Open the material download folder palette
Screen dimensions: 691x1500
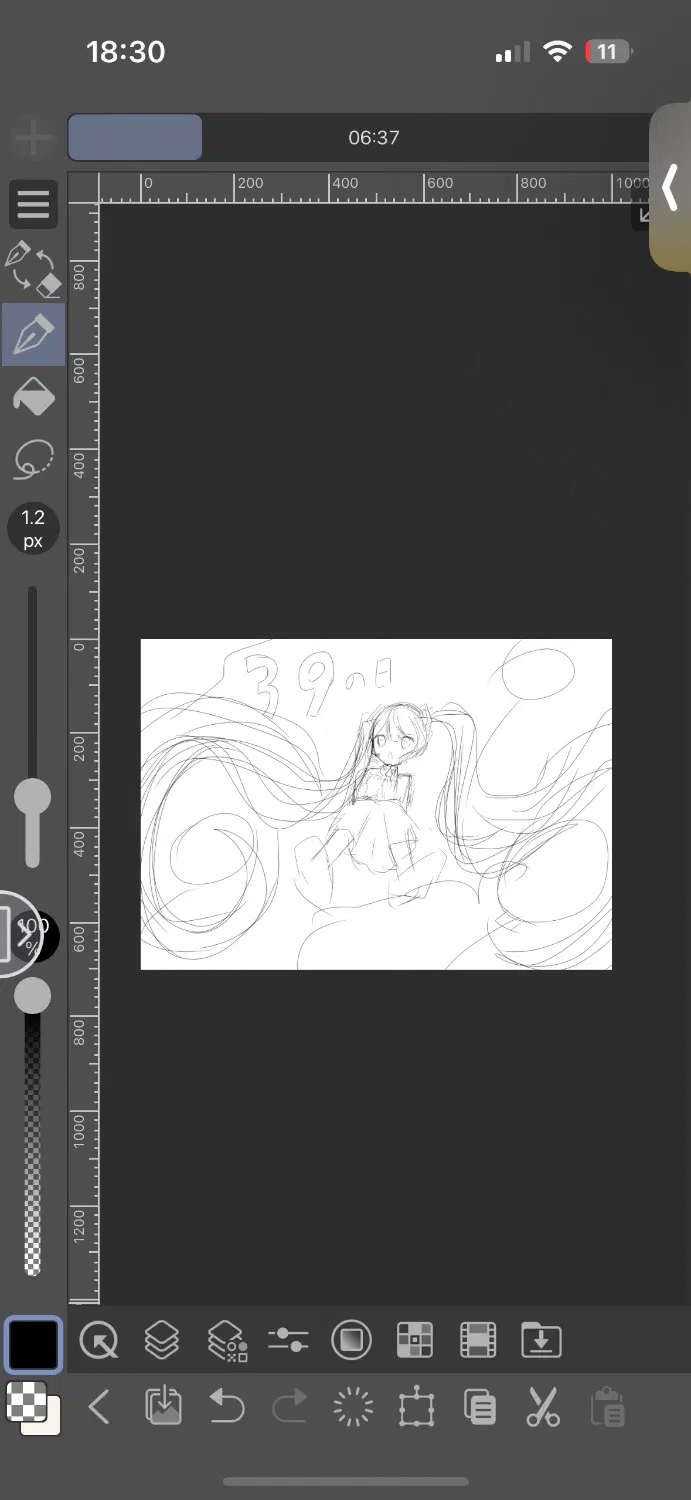click(x=541, y=1339)
